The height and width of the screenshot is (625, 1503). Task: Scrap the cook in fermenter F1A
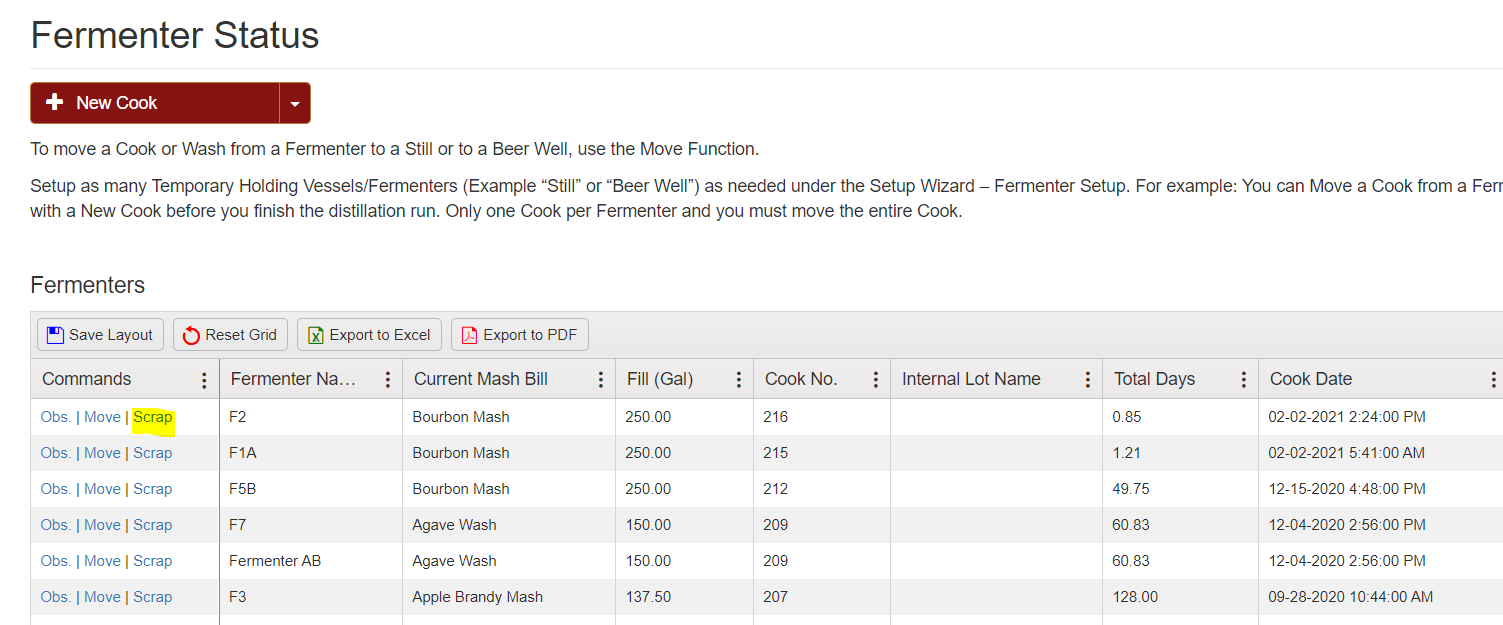click(153, 453)
